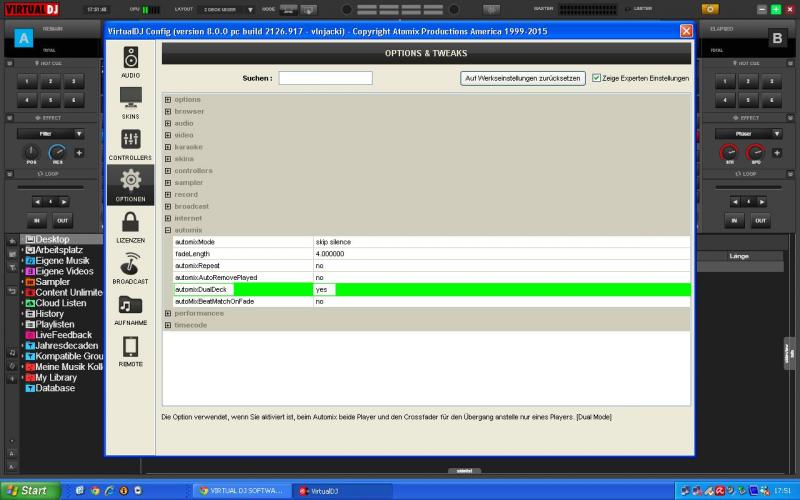Select the automixRepeat setting row
The width and height of the screenshot is (800, 500).
point(432,266)
